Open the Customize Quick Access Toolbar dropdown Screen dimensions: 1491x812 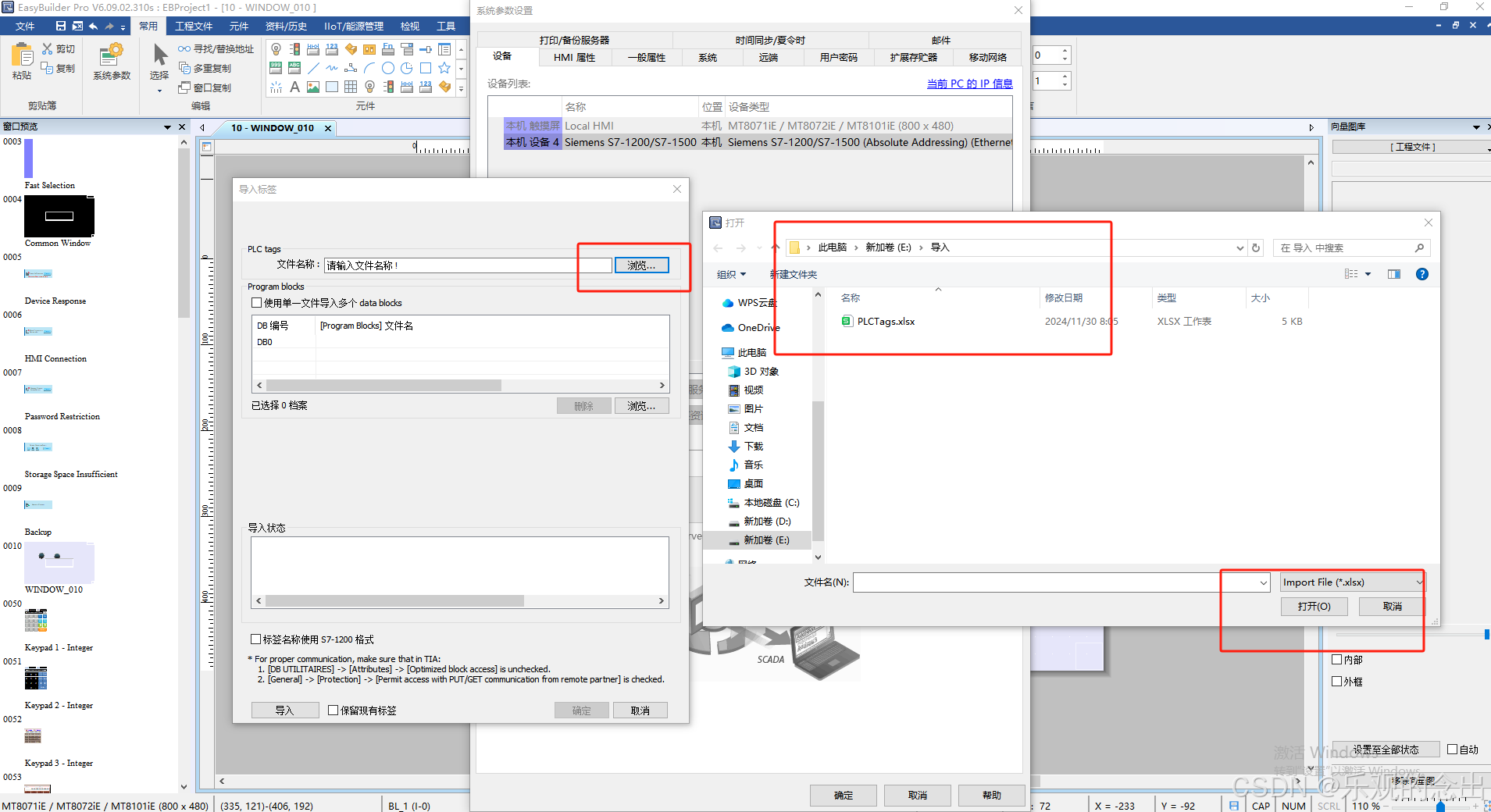pos(123,27)
